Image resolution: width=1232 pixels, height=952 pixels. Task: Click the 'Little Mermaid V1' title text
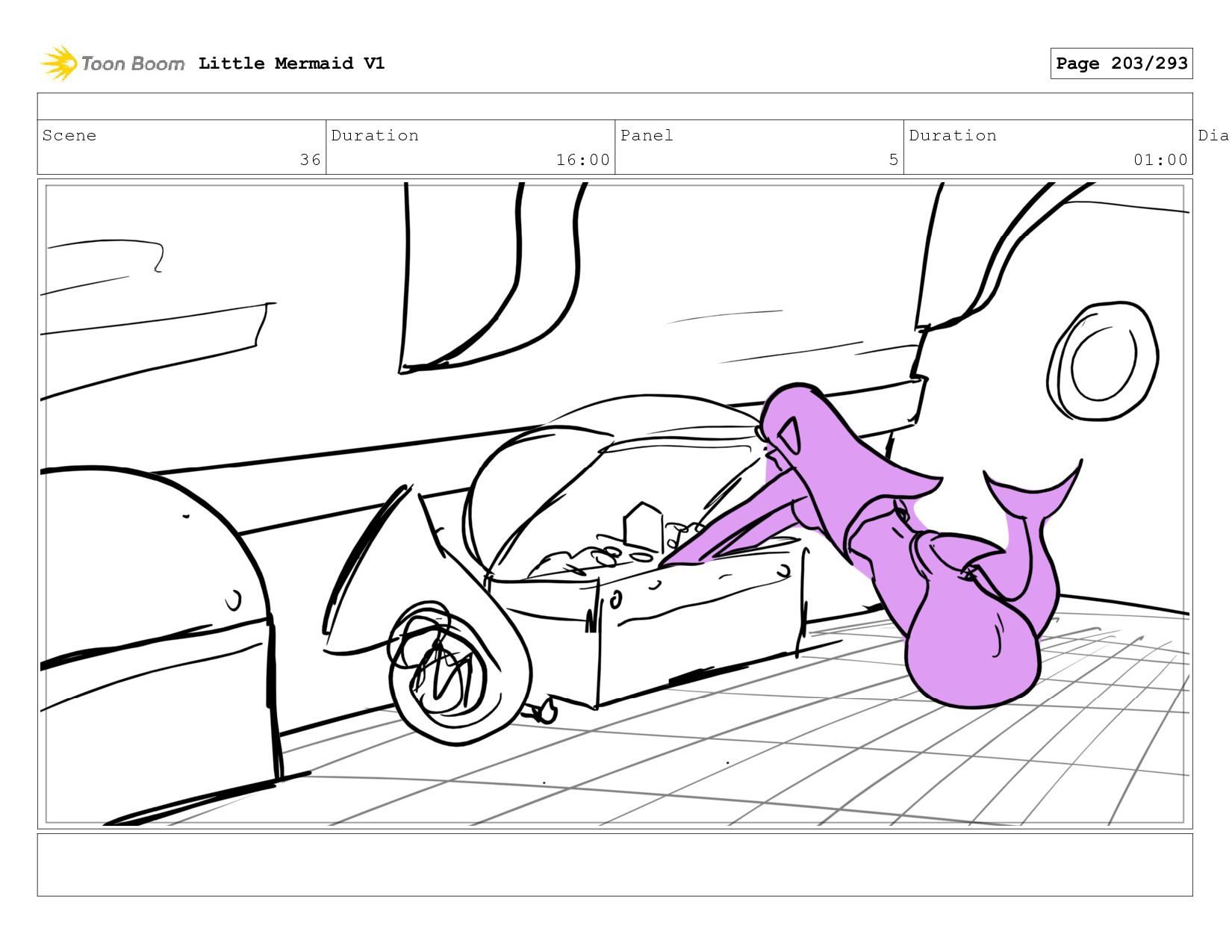click(x=291, y=63)
